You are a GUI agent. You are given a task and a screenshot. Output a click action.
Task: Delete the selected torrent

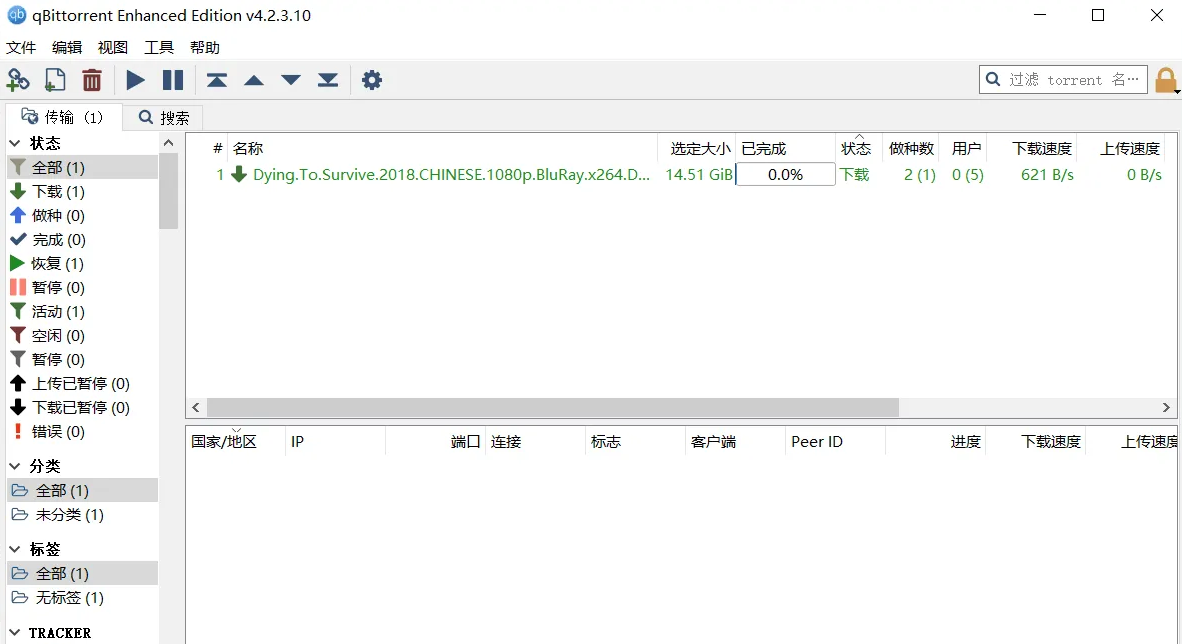coord(92,79)
